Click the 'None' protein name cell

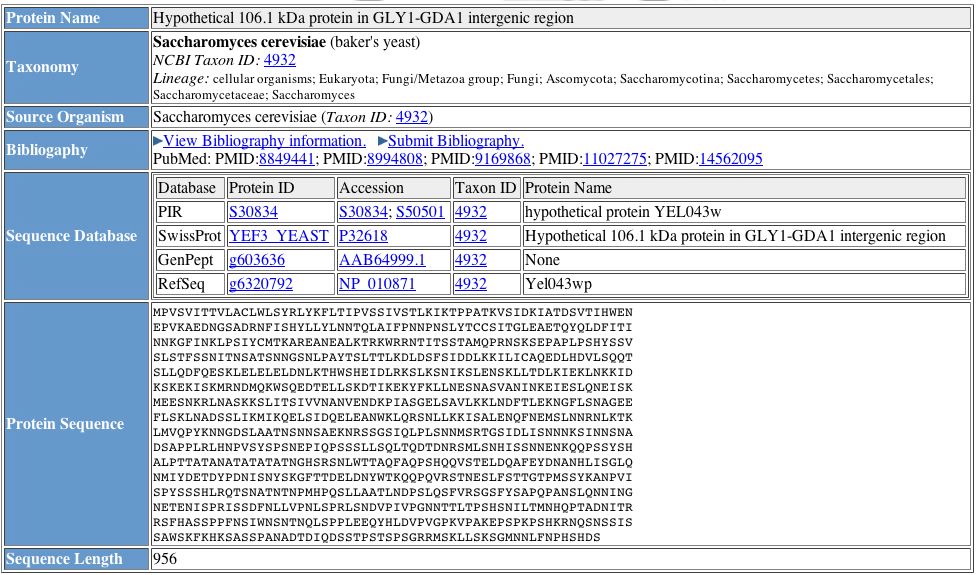[x=744, y=259]
